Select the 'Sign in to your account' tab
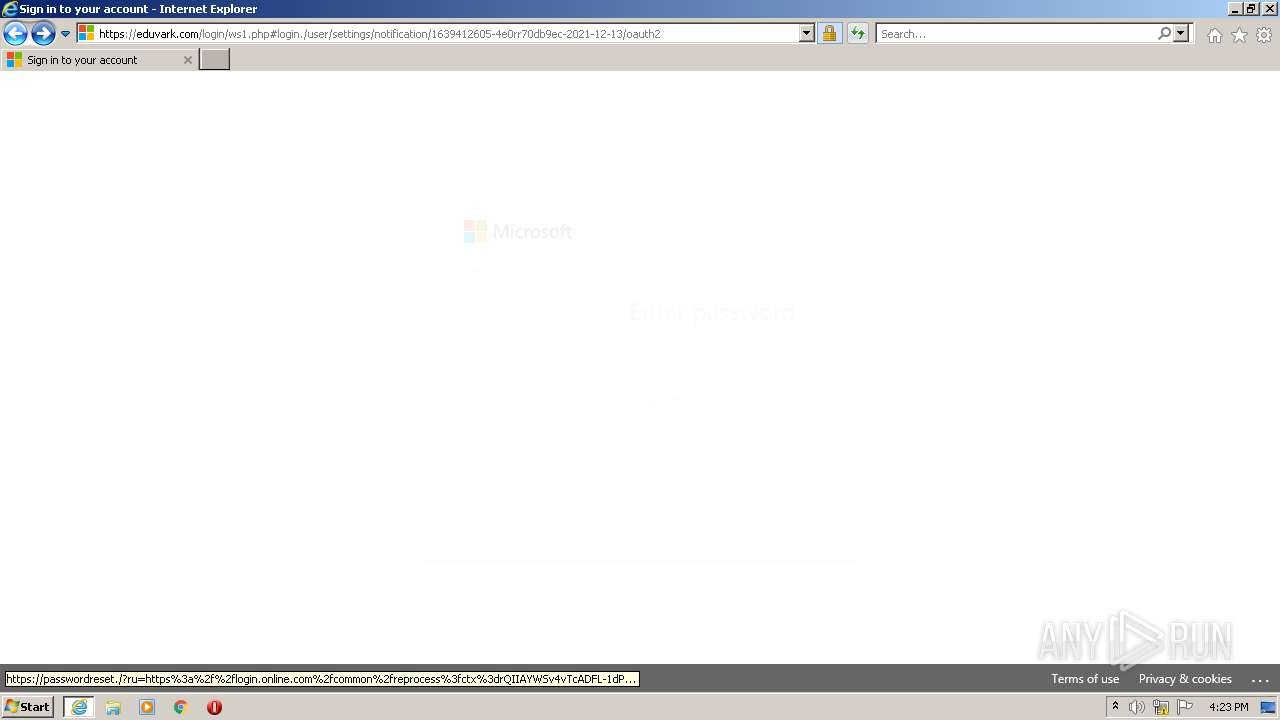The width and height of the screenshot is (1280, 720). pyautogui.click(x=99, y=60)
